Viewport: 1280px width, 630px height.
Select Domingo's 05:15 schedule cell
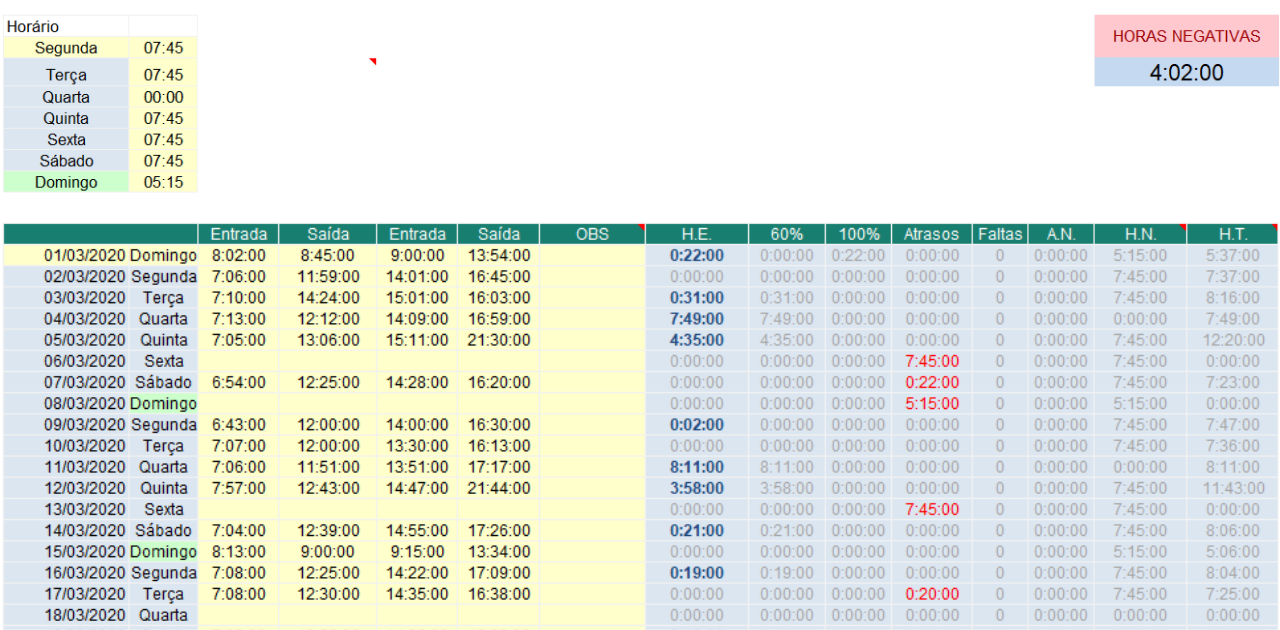163,182
